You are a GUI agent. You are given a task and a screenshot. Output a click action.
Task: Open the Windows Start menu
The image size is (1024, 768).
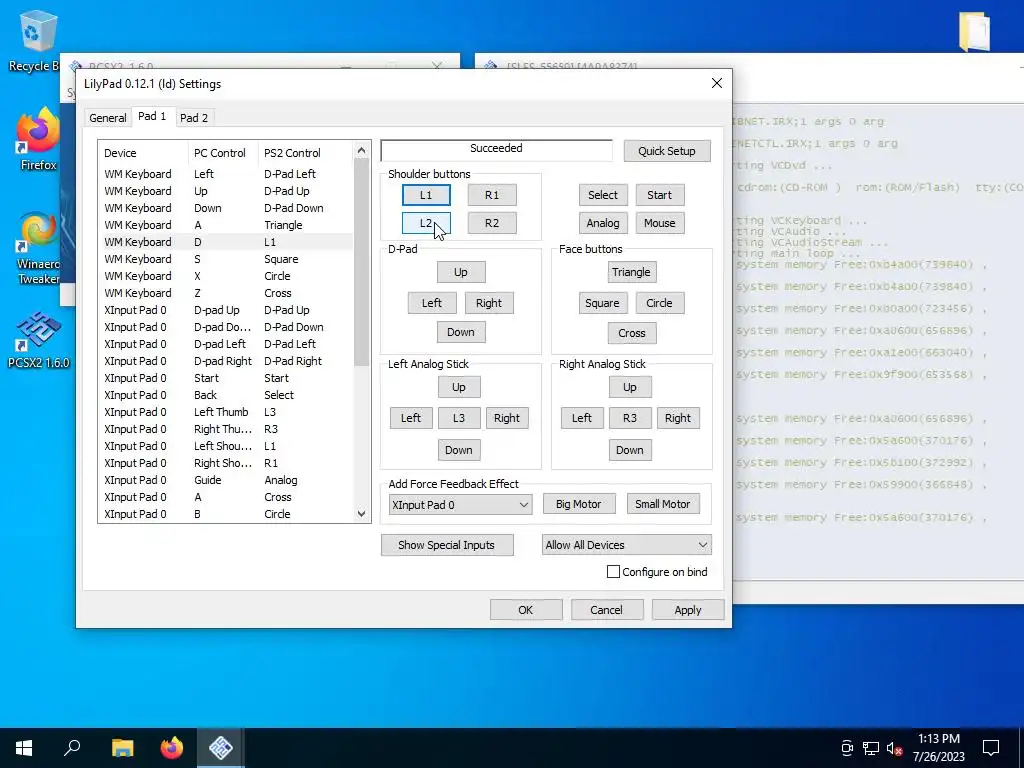click(x=24, y=748)
